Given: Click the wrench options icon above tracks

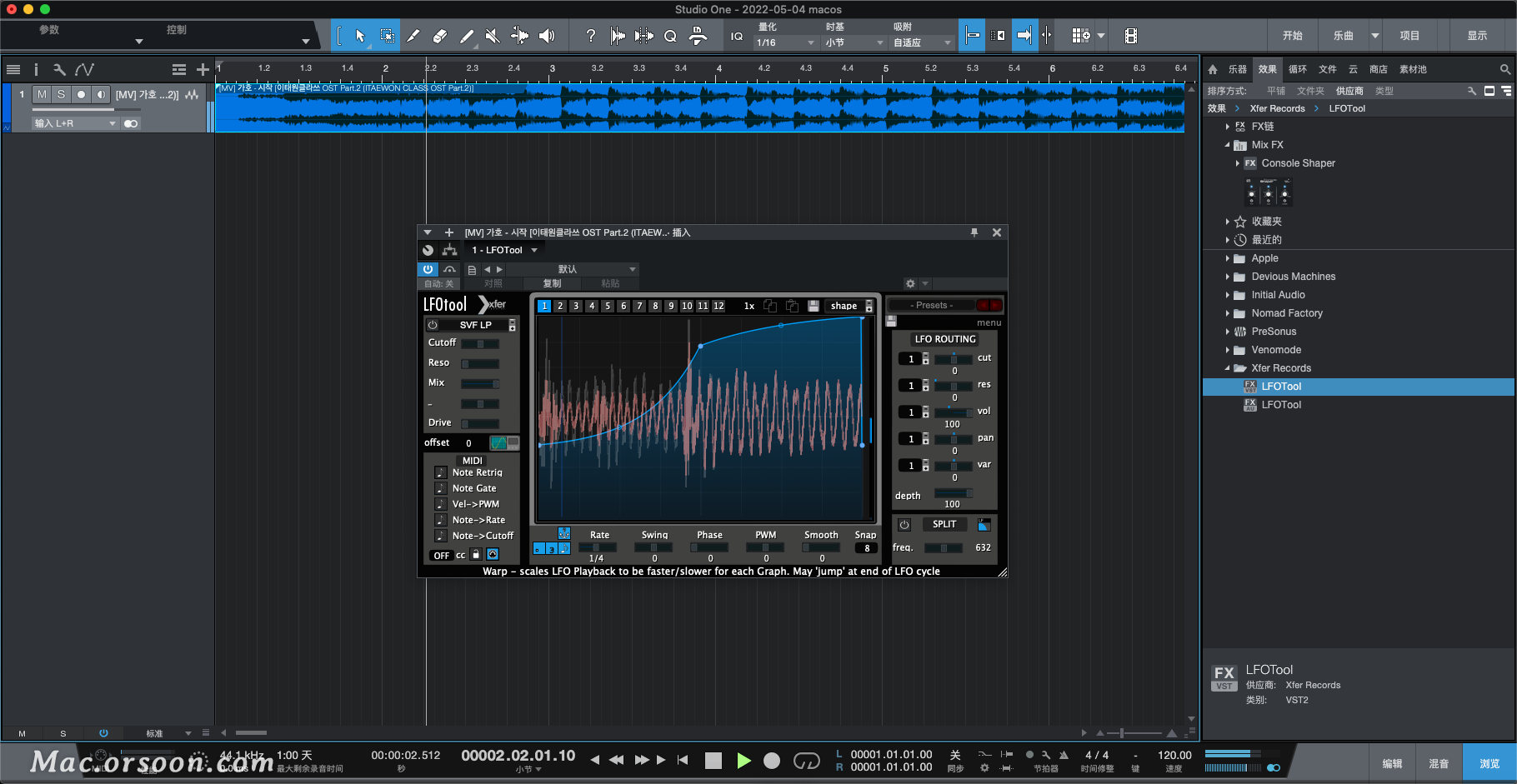Looking at the screenshot, I should [x=59, y=69].
